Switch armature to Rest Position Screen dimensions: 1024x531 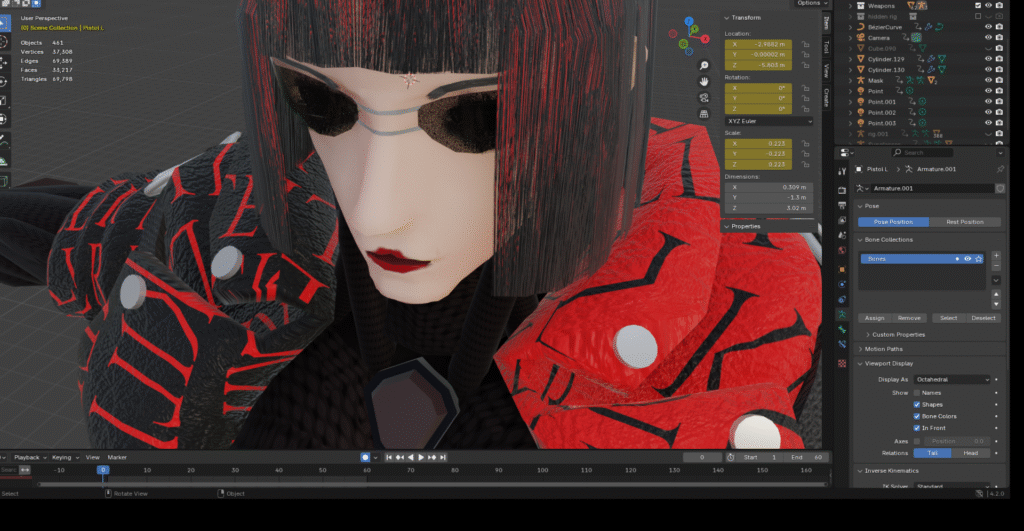pyautogui.click(x=963, y=222)
